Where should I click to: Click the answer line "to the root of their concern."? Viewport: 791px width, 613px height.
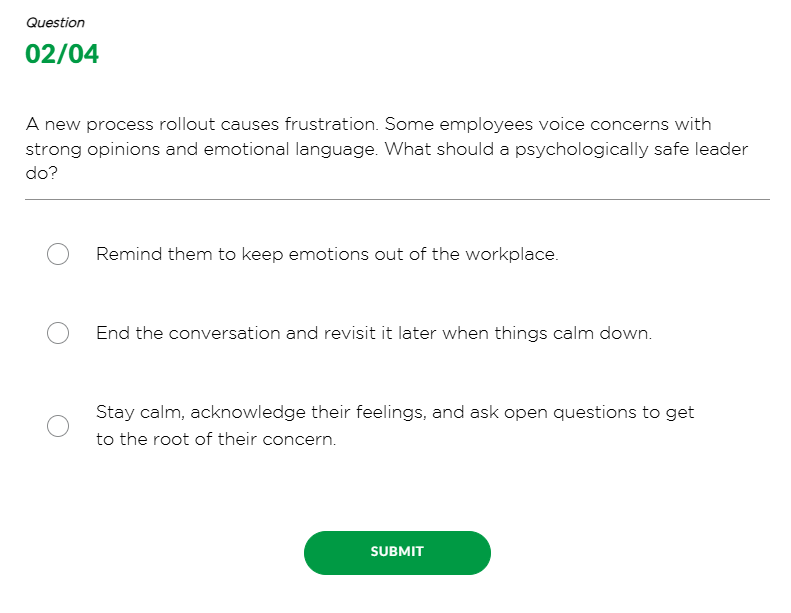[x=216, y=440]
